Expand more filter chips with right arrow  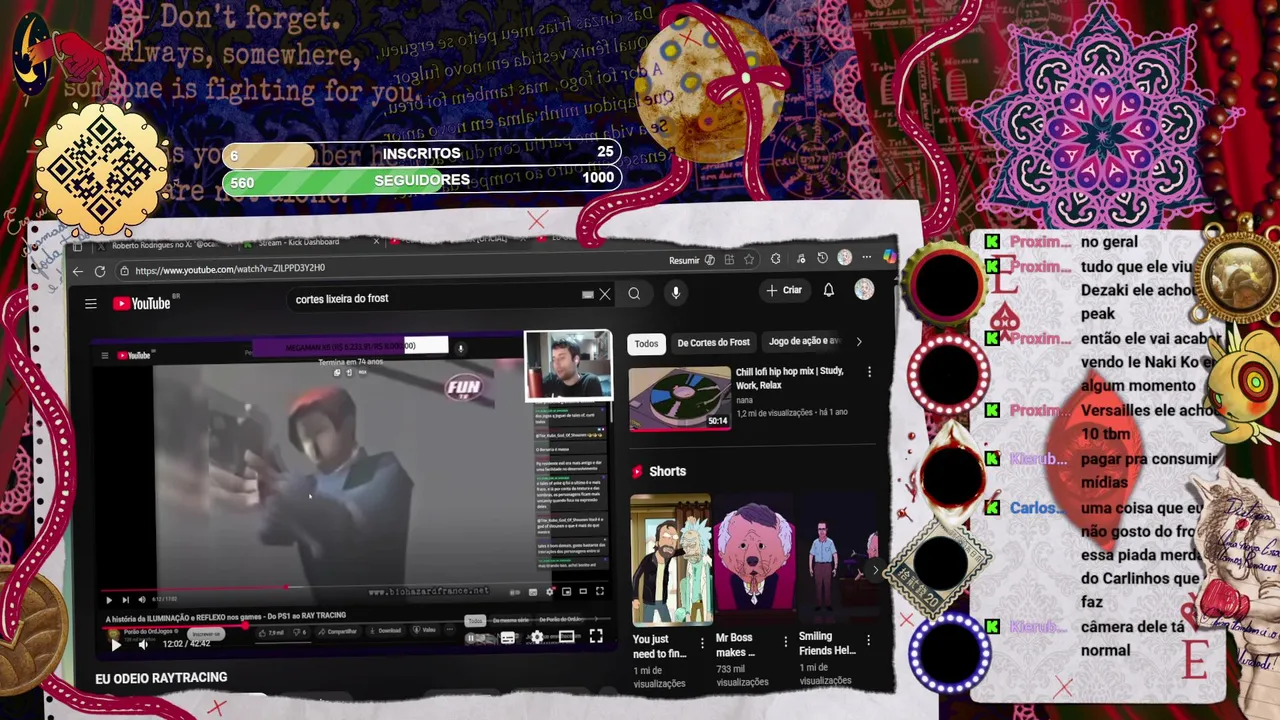(858, 341)
